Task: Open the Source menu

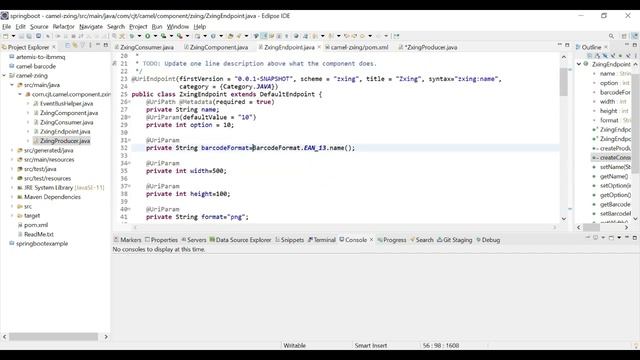Action: click(x=39, y=27)
